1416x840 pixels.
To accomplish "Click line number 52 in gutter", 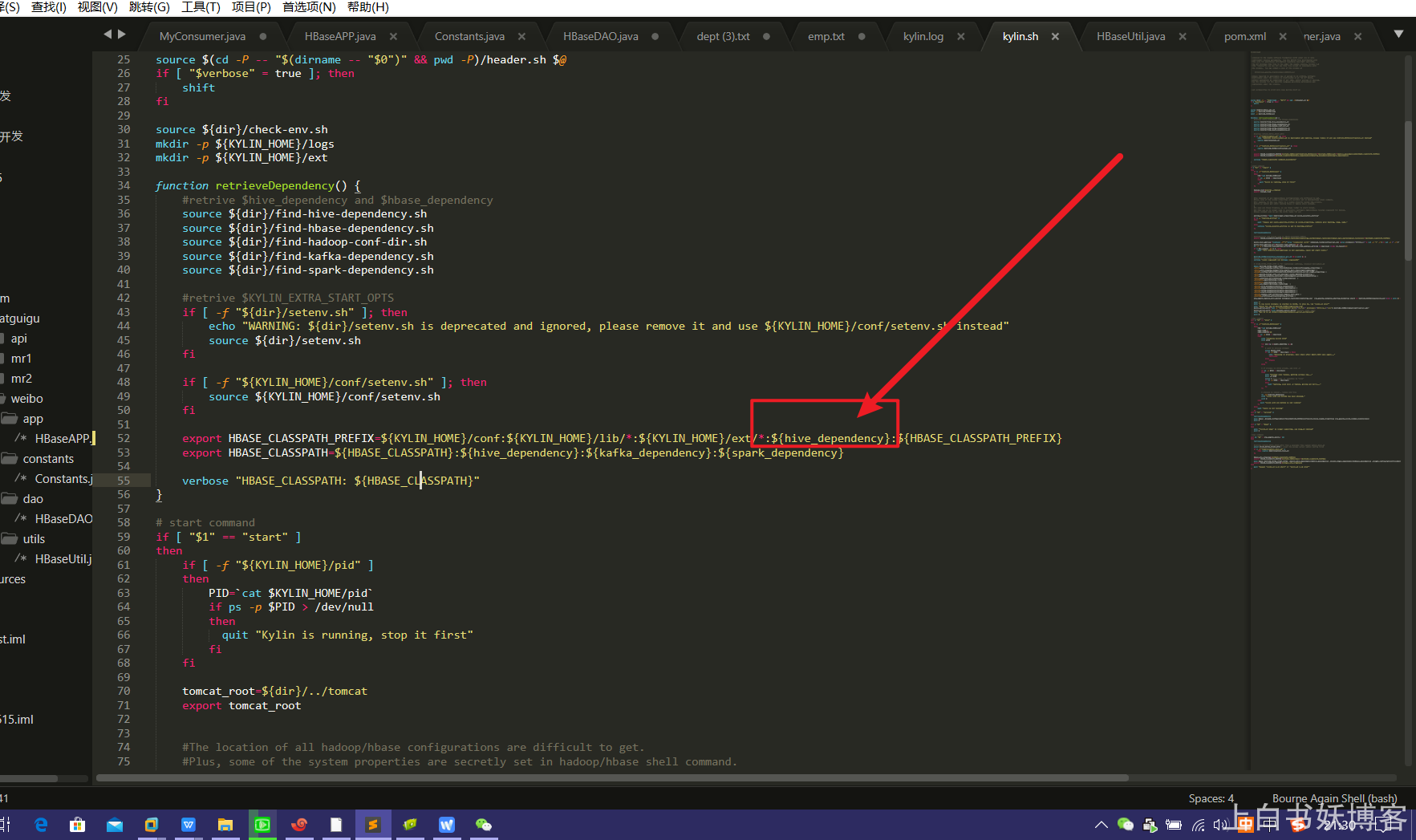I will [124, 439].
